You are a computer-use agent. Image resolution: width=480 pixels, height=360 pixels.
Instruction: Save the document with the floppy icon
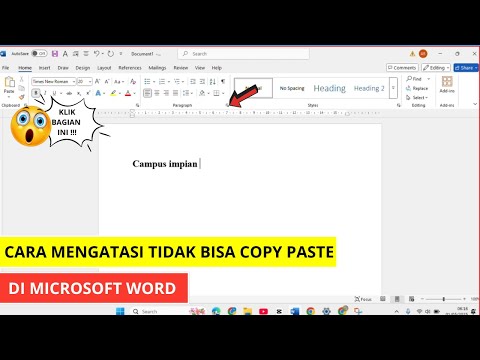[x=55, y=54]
